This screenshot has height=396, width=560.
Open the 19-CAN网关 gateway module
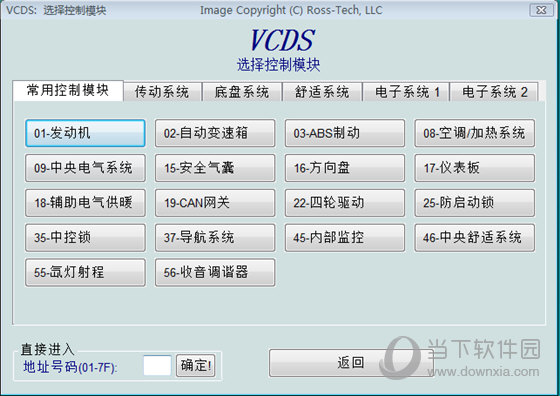(215, 203)
